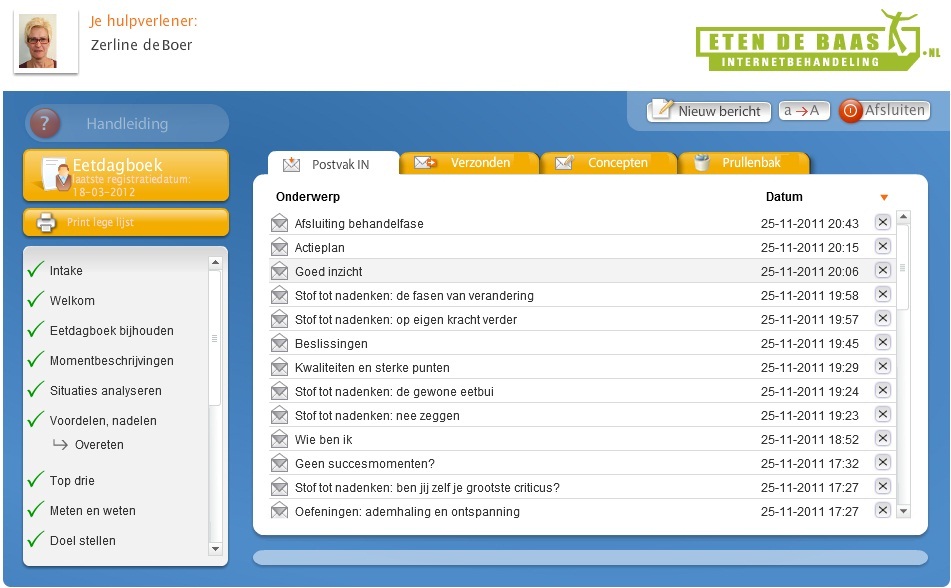Click the printer icon for Print lege lijst
The image size is (951, 588).
[46, 222]
